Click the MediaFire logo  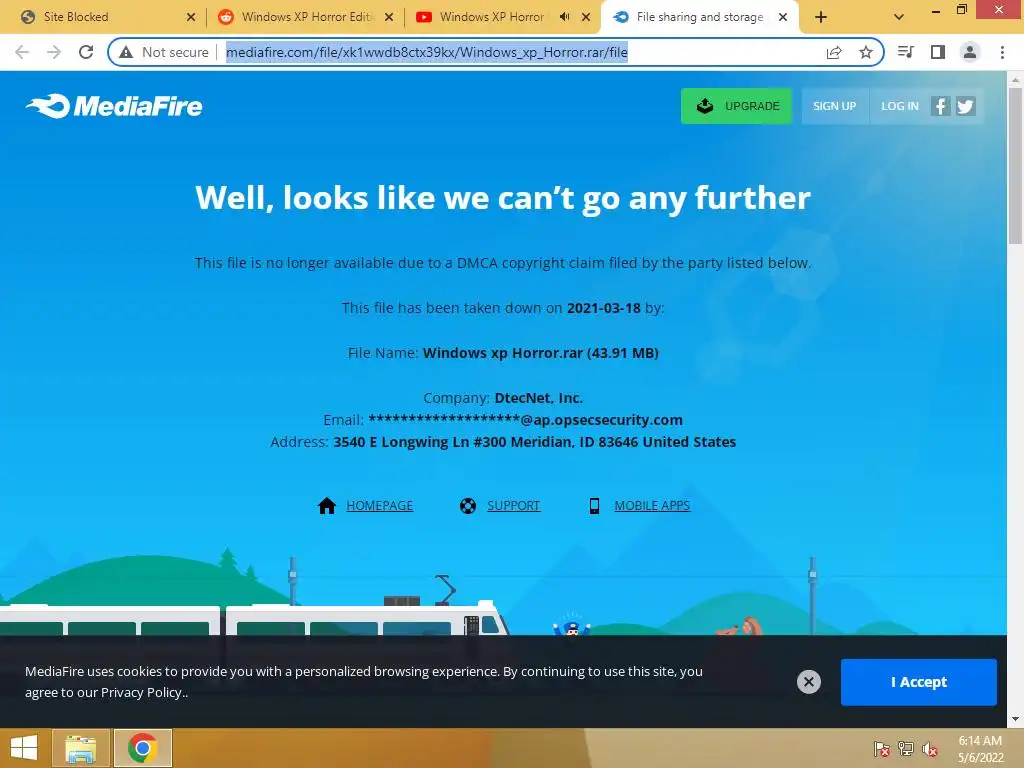pos(114,106)
